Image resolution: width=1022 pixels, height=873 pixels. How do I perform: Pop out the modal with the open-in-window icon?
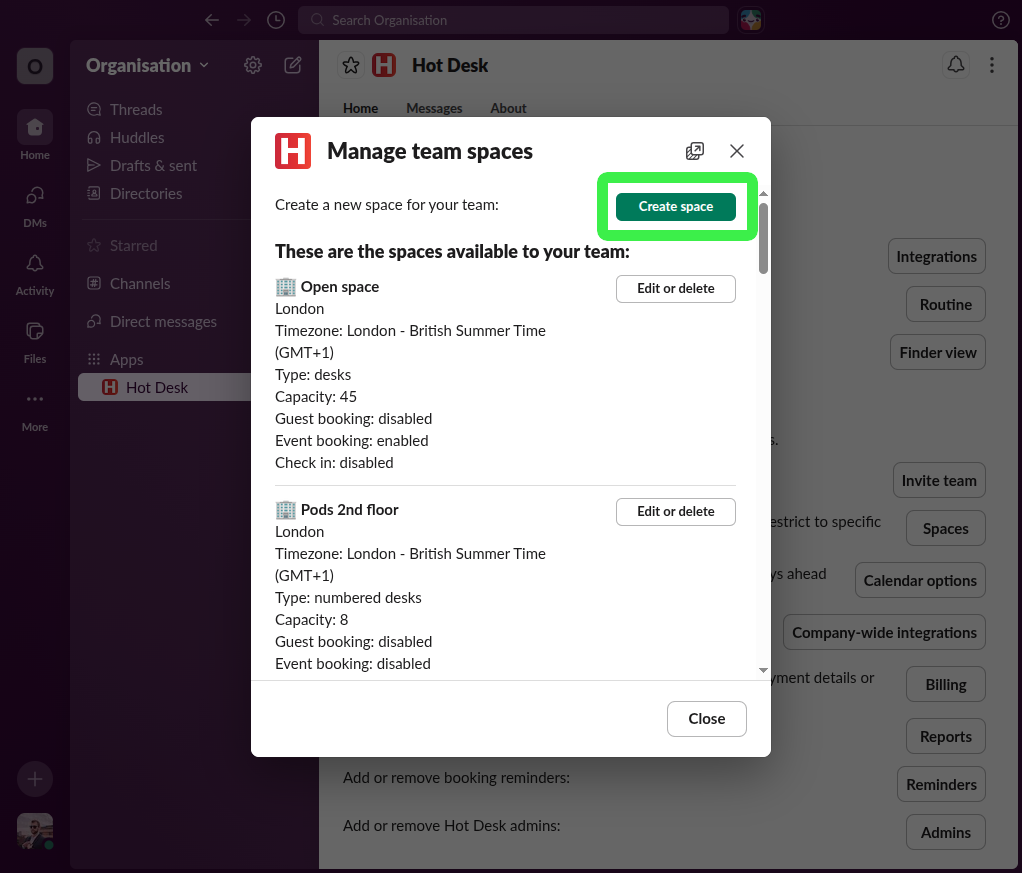pyautogui.click(x=695, y=150)
